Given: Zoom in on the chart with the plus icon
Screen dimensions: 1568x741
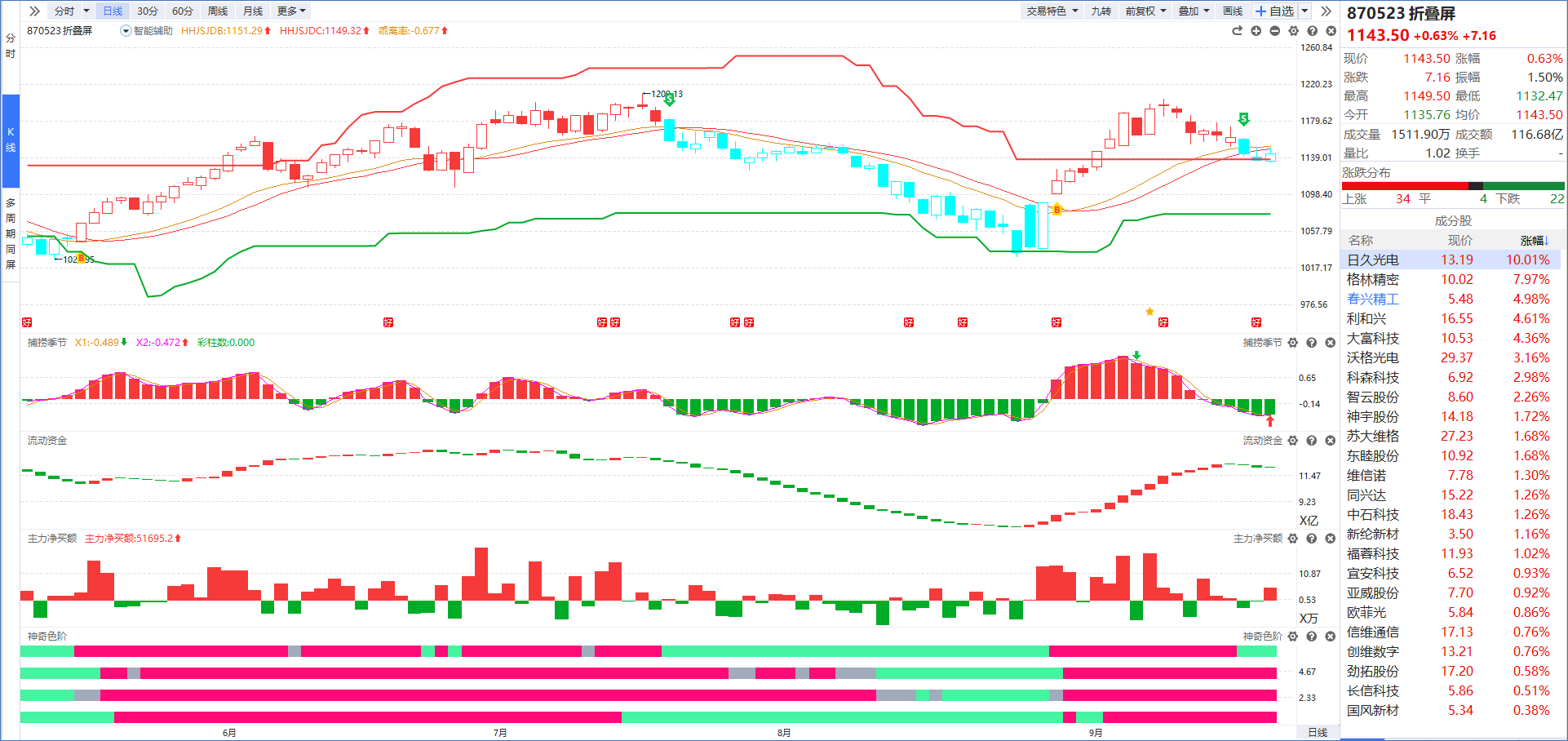Looking at the screenshot, I should pos(1256,31).
